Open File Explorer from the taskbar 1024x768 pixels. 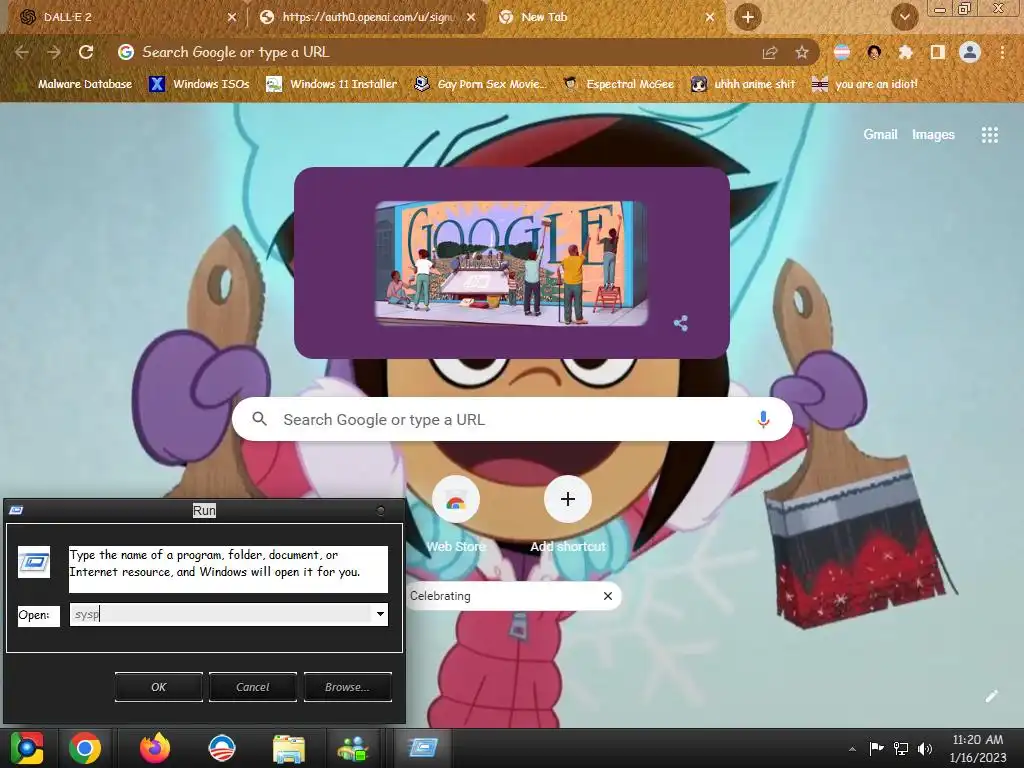pyautogui.click(x=289, y=748)
